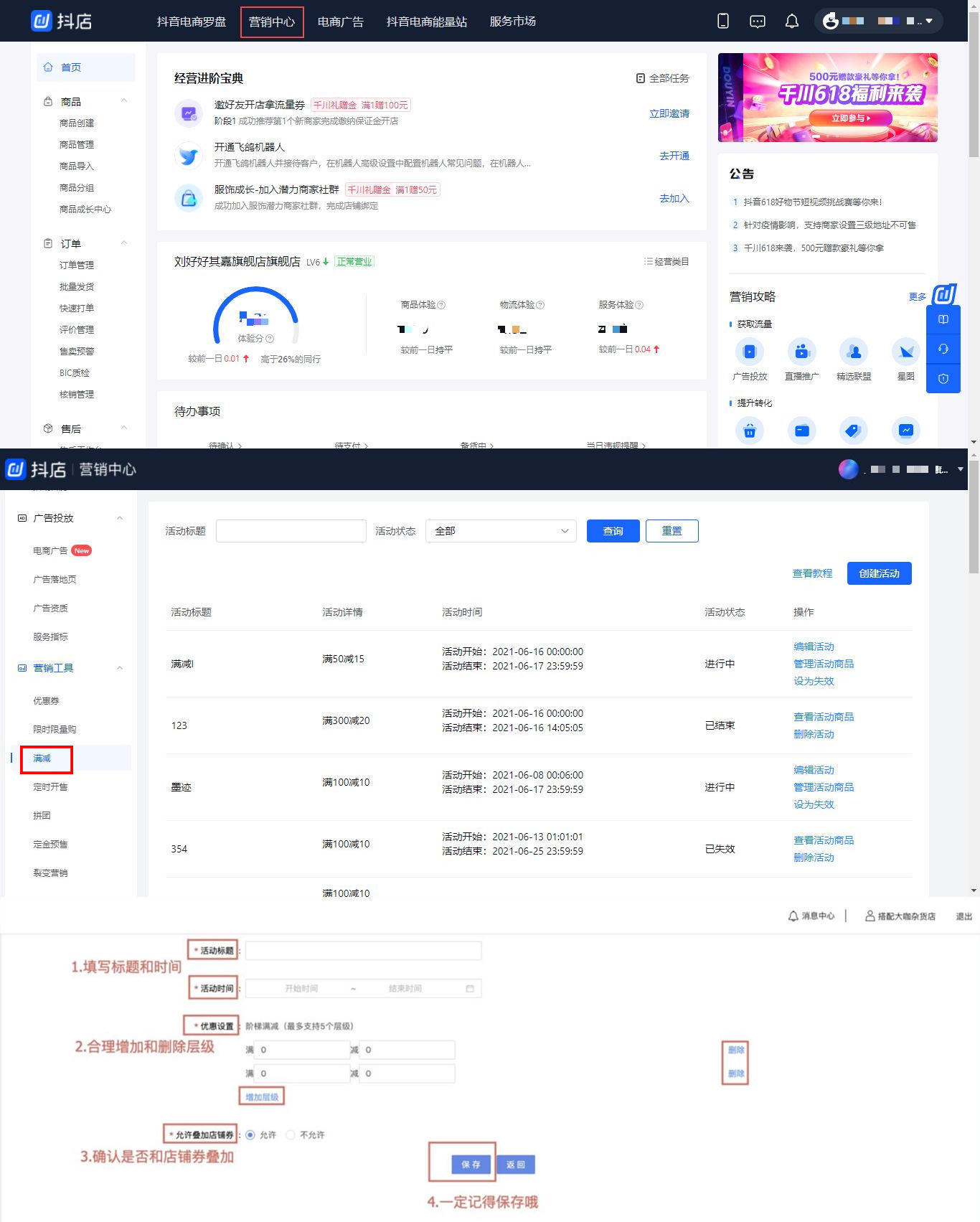Click the 千川618 promotional banner

point(827,98)
